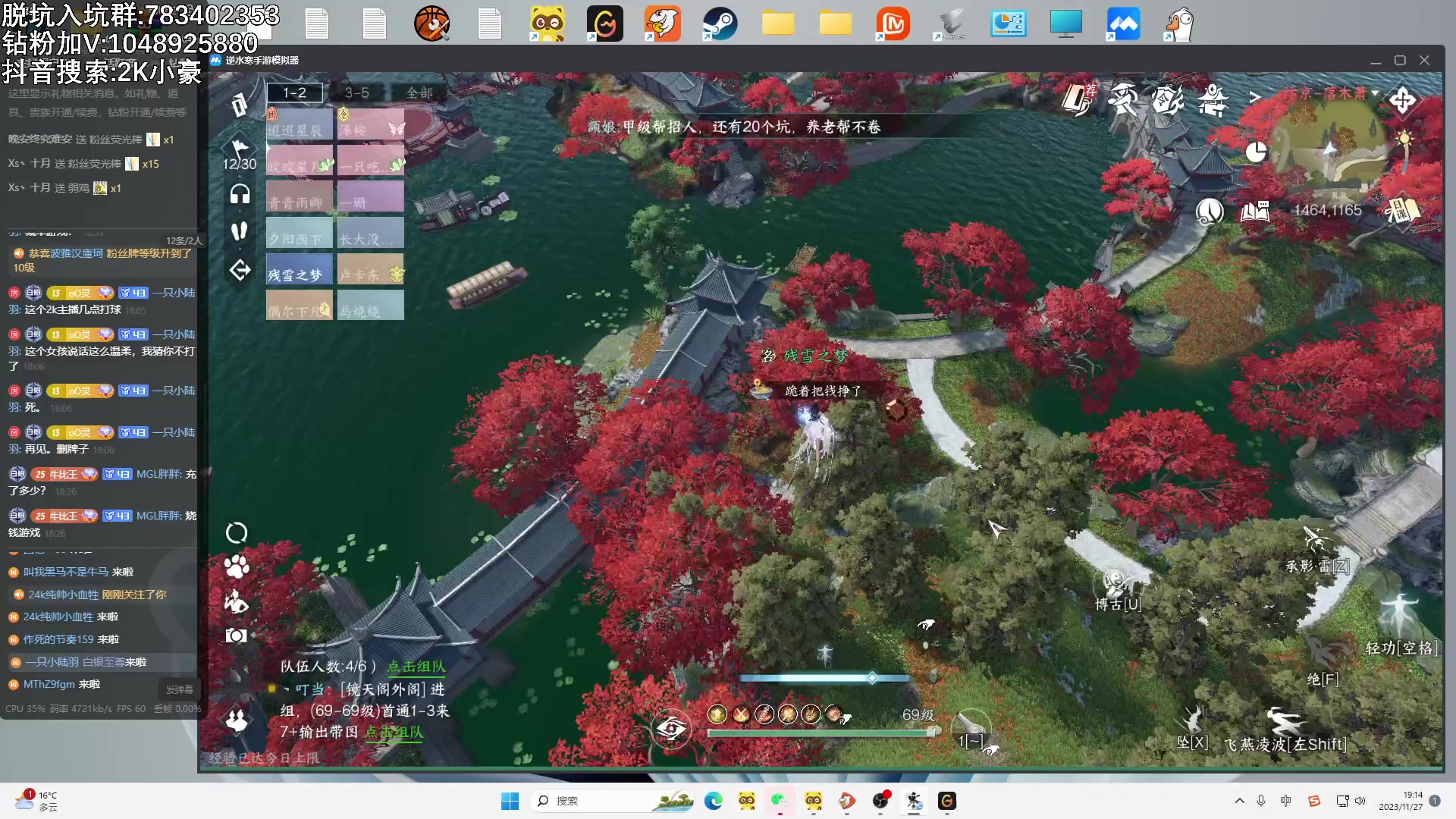Click the pie chart icon beside the minimap

click(1256, 152)
